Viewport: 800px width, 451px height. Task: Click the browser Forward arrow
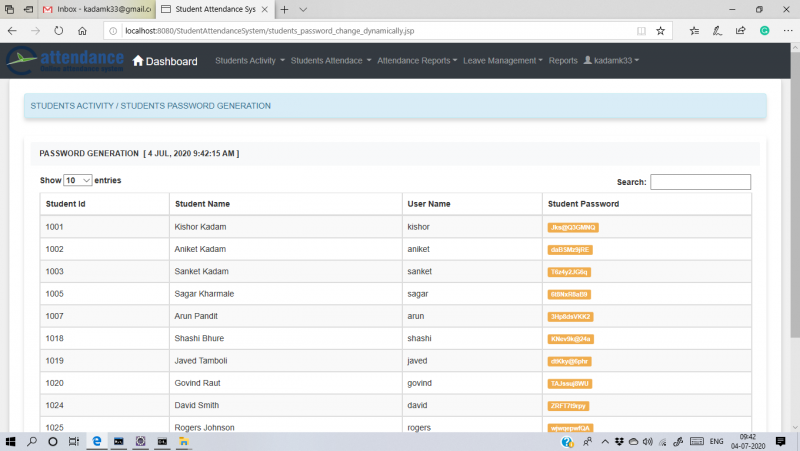click(x=35, y=31)
